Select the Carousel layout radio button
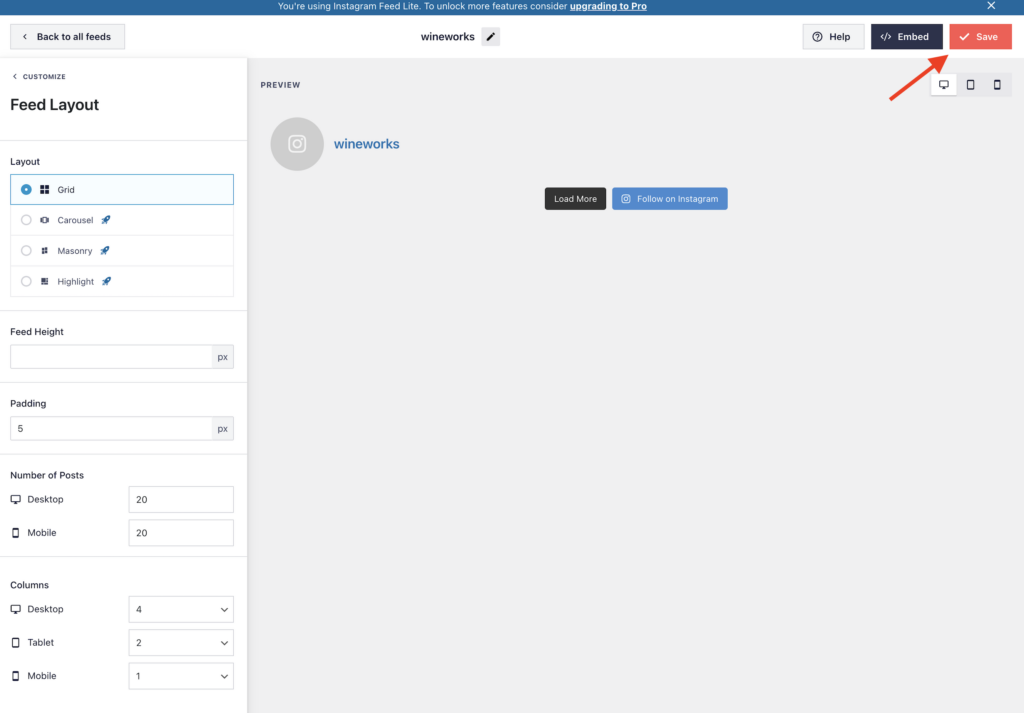 pyautogui.click(x=26, y=220)
